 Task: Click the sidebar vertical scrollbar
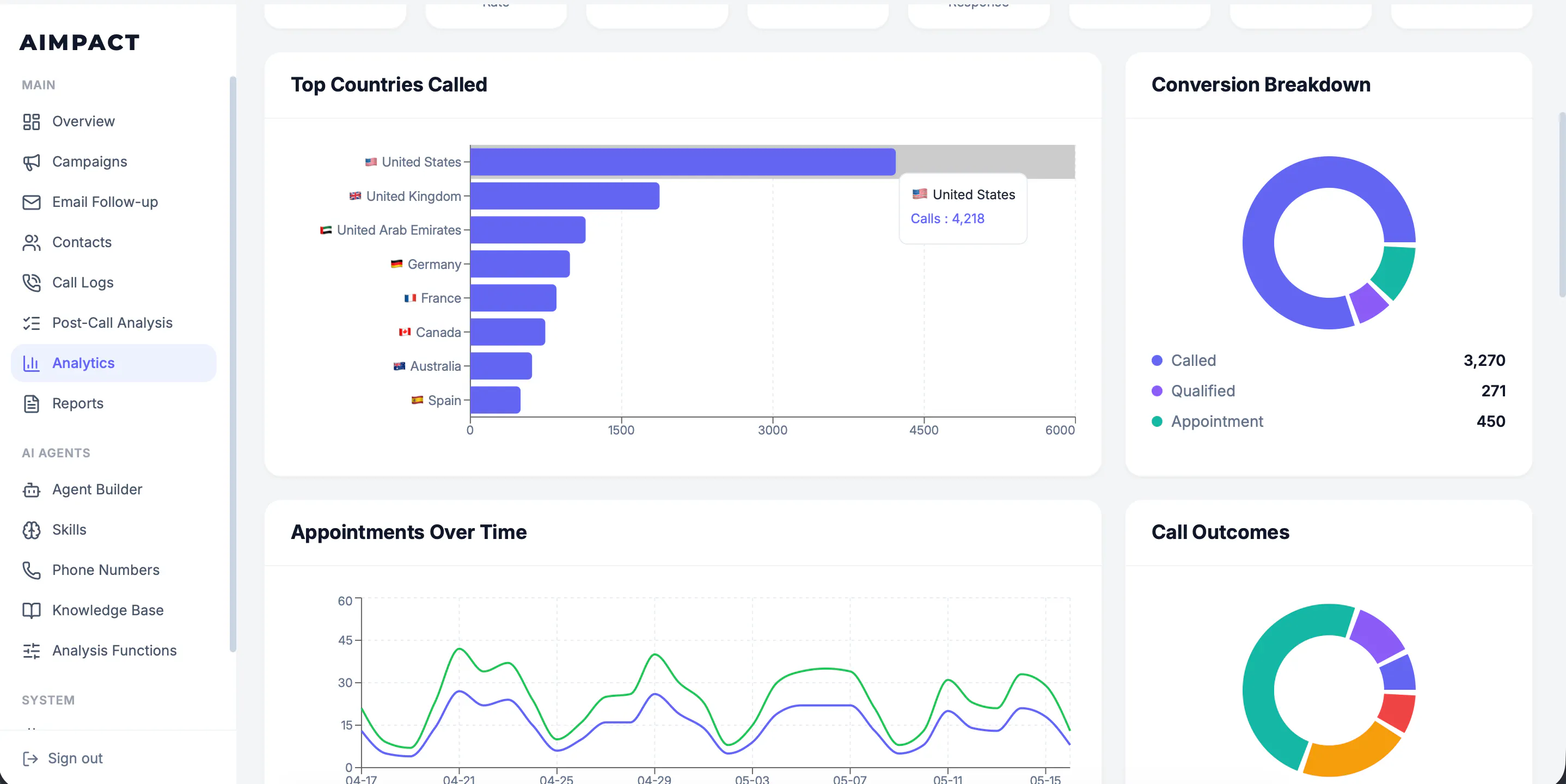pyautogui.click(x=232, y=364)
